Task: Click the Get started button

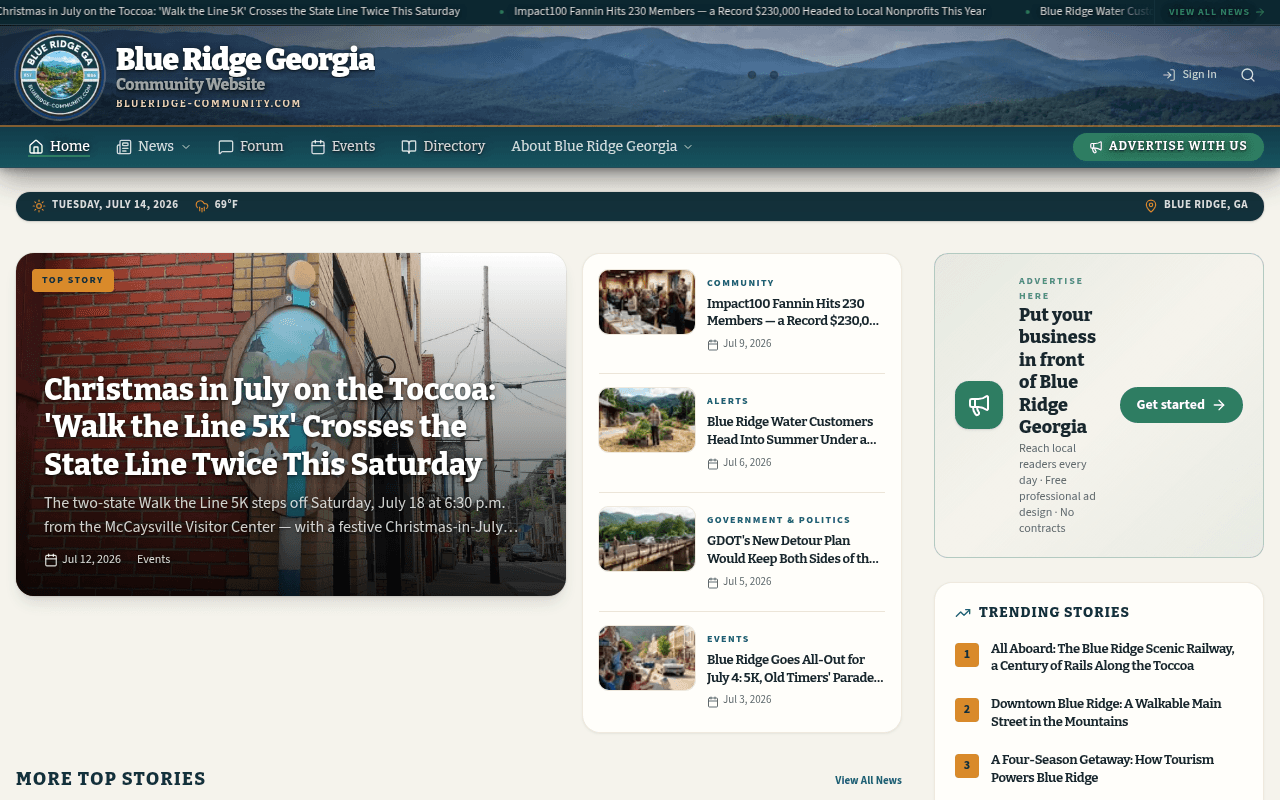Action: 1181,405
